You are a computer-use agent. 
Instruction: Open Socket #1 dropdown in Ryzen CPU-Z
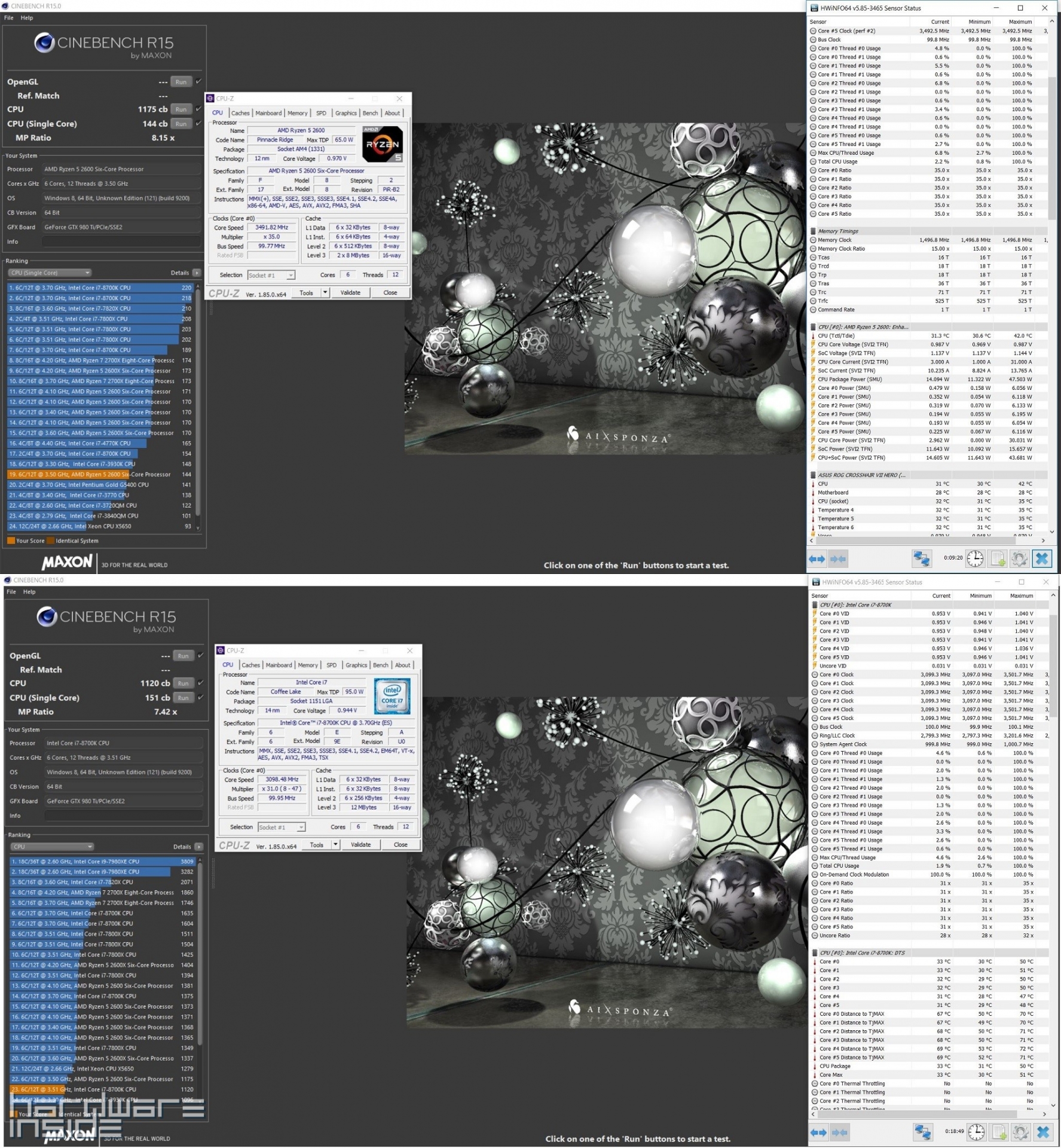[x=271, y=276]
